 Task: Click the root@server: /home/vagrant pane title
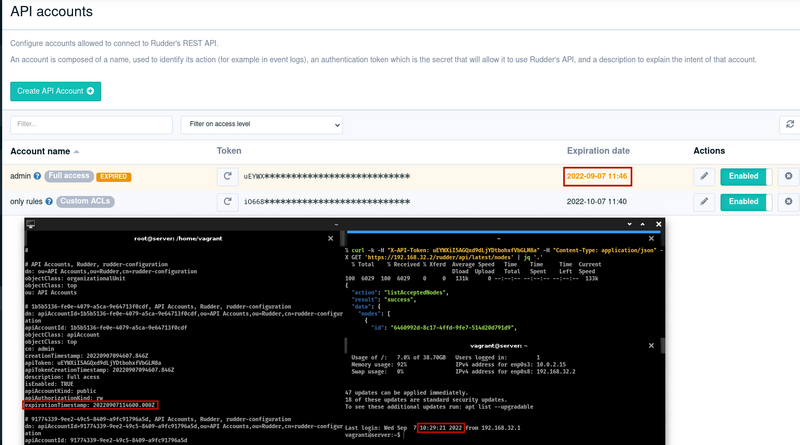pyautogui.click(x=178, y=238)
